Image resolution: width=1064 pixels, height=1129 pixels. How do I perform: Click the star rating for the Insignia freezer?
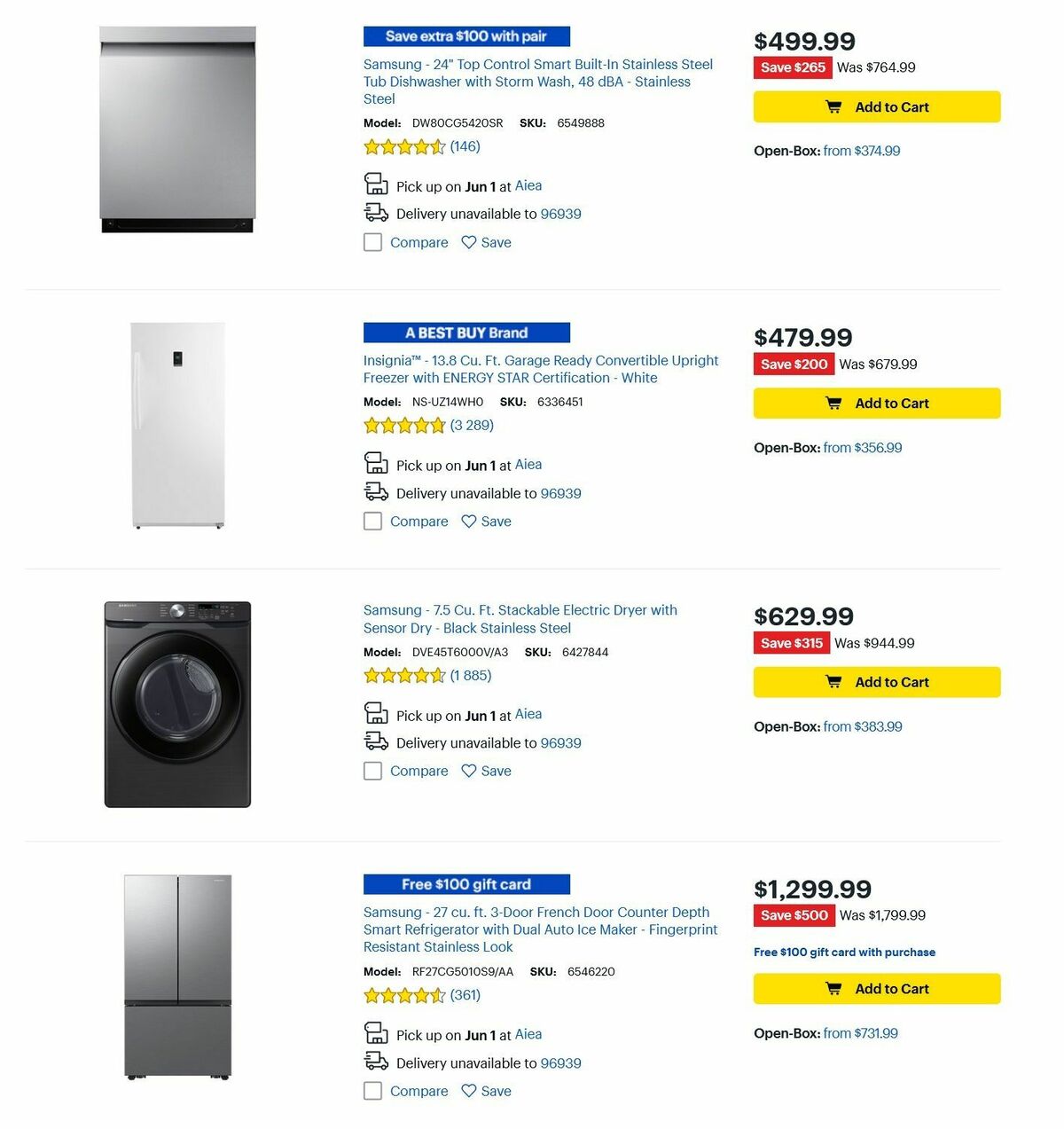pos(404,426)
